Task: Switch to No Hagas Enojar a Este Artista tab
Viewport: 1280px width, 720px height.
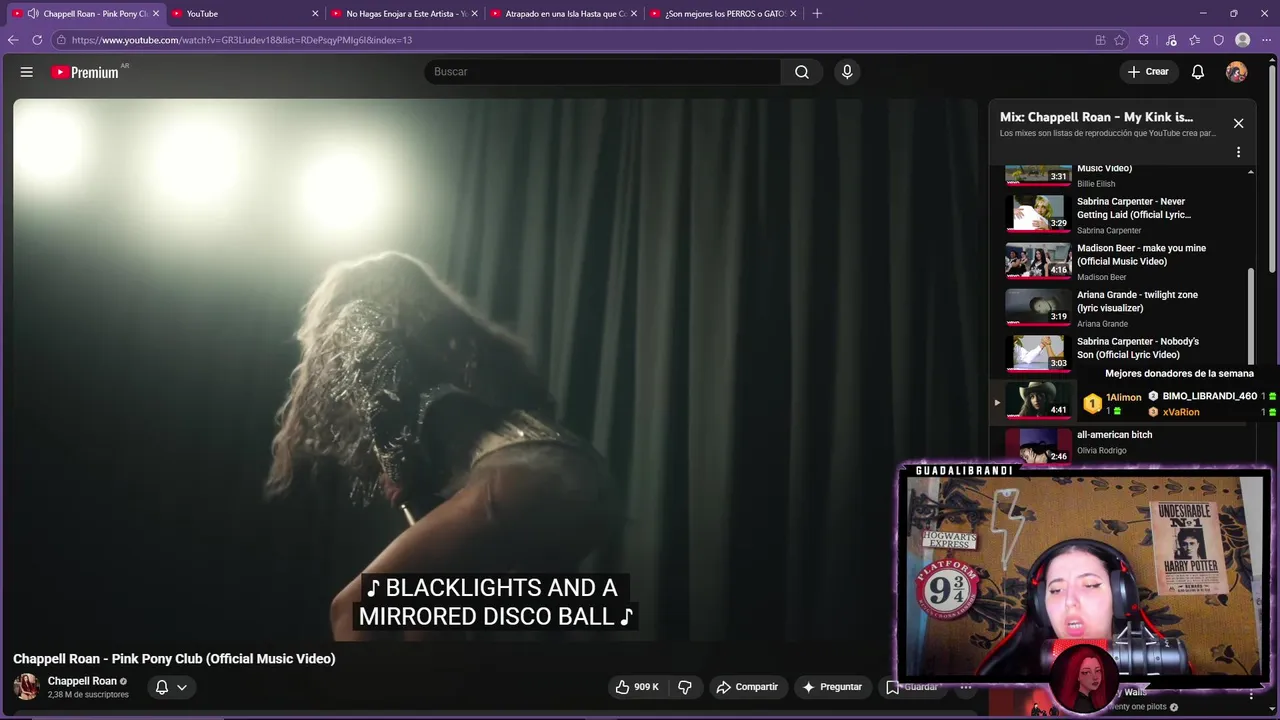Action: (403, 14)
